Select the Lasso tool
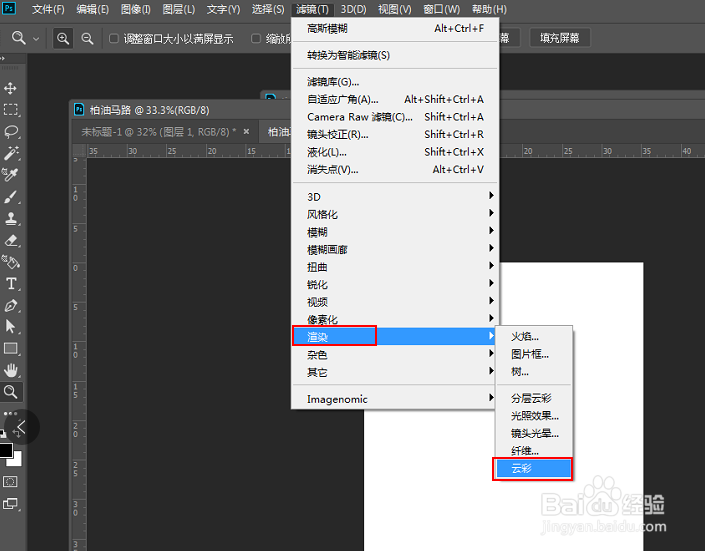 click(11, 132)
